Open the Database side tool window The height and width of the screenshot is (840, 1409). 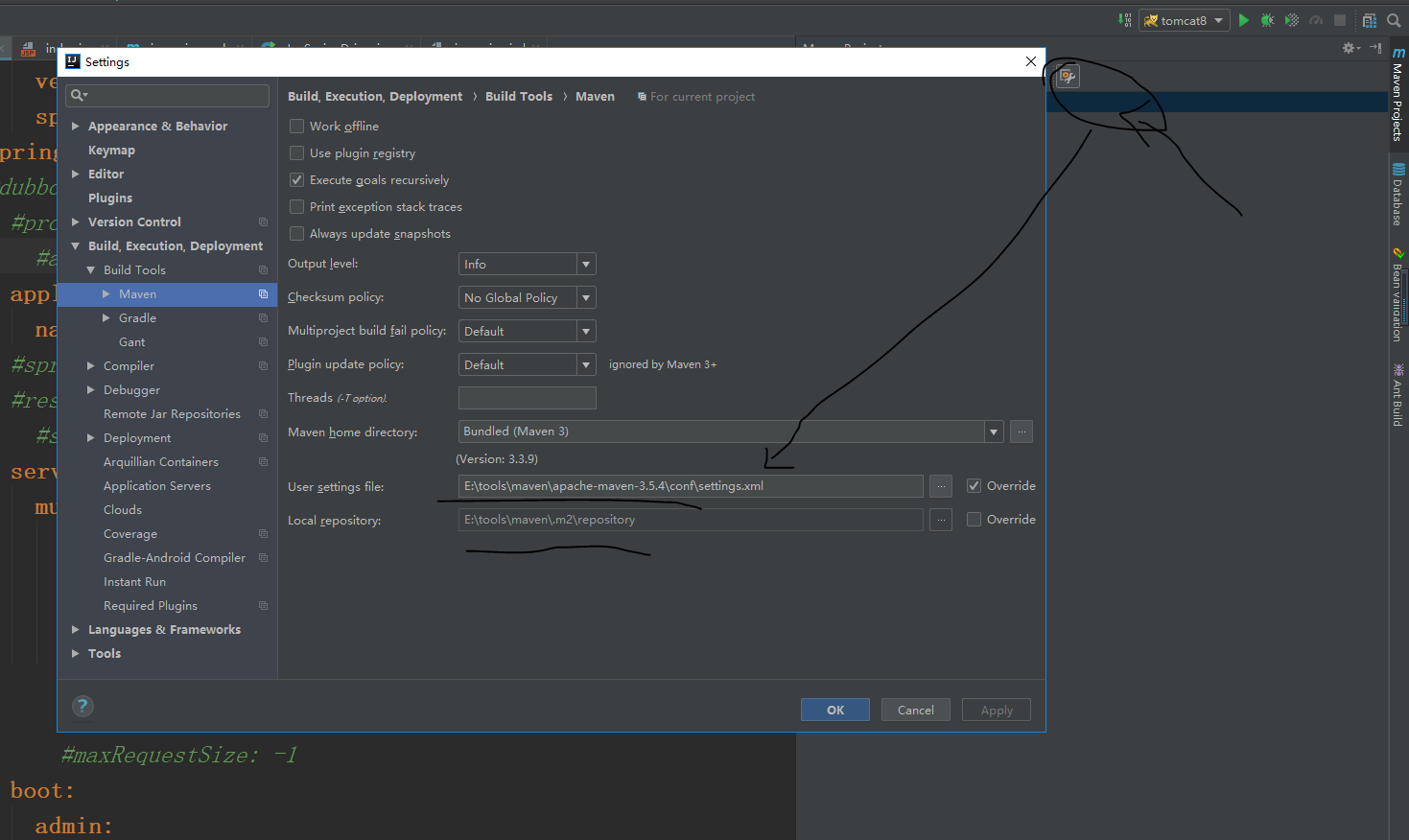point(1398,195)
